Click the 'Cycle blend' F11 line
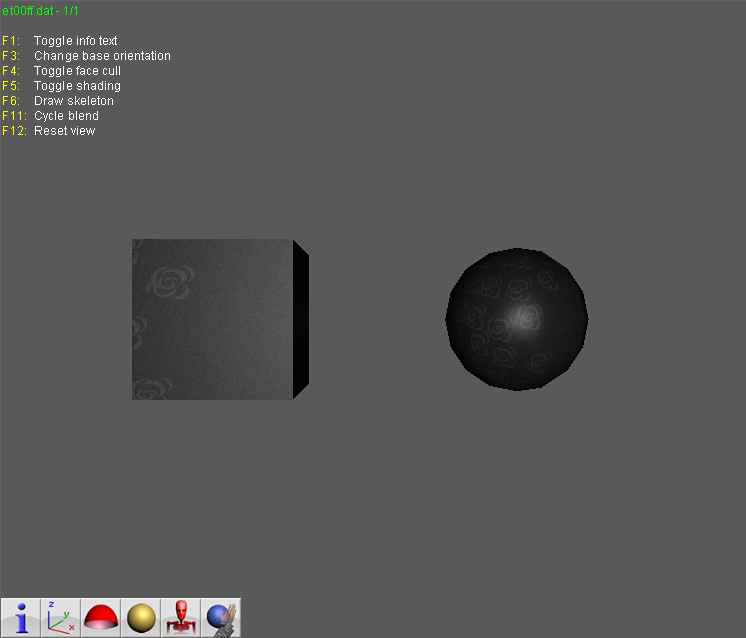This screenshot has width=746, height=638. click(x=50, y=116)
